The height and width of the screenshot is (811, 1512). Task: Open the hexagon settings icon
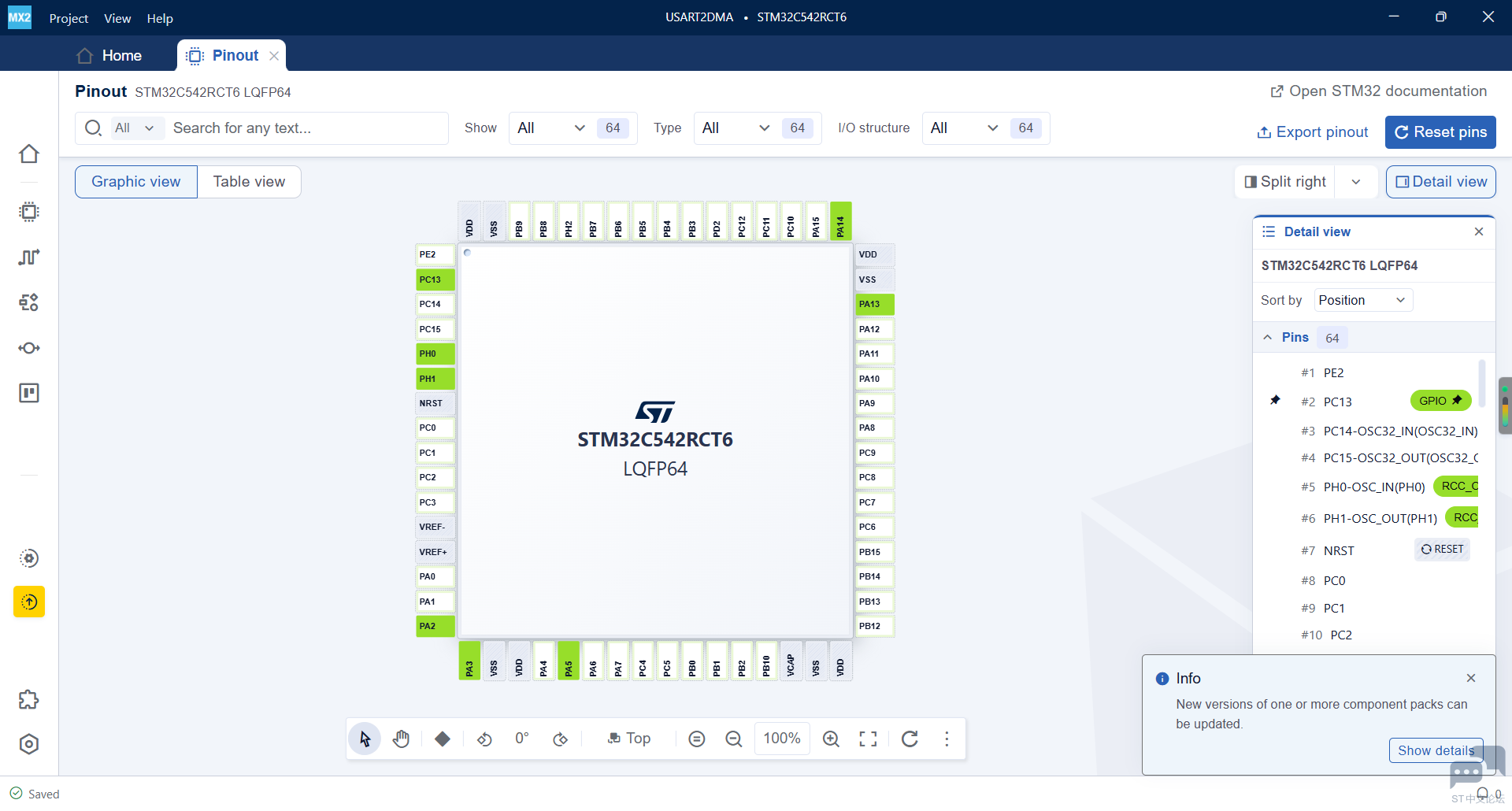(x=29, y=744)
